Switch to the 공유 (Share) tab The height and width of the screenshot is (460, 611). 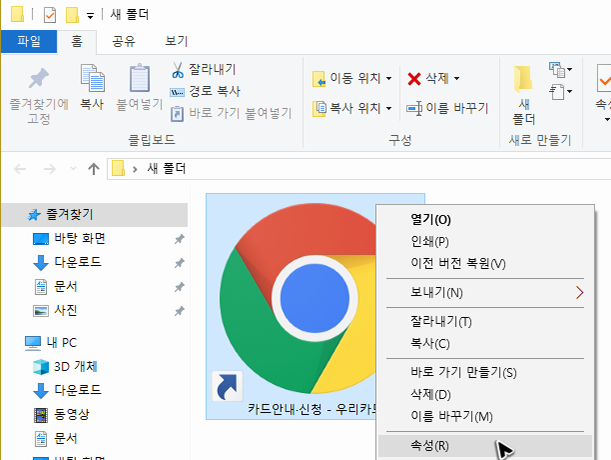[124, 41]
